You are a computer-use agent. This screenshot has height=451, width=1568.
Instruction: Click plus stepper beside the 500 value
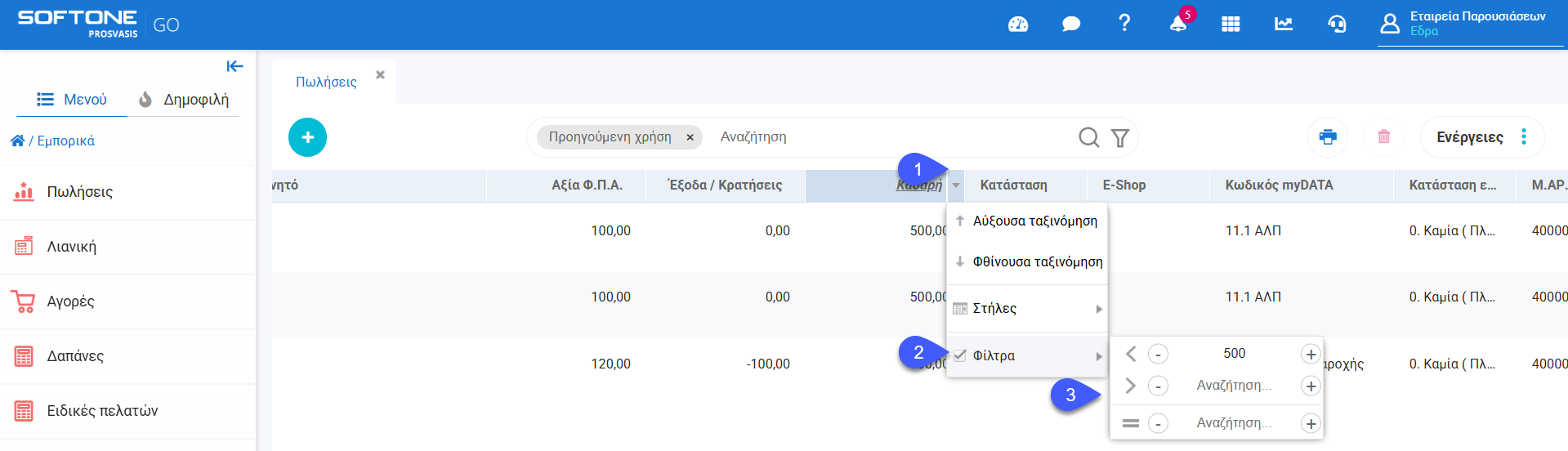tap(1311, 354)
